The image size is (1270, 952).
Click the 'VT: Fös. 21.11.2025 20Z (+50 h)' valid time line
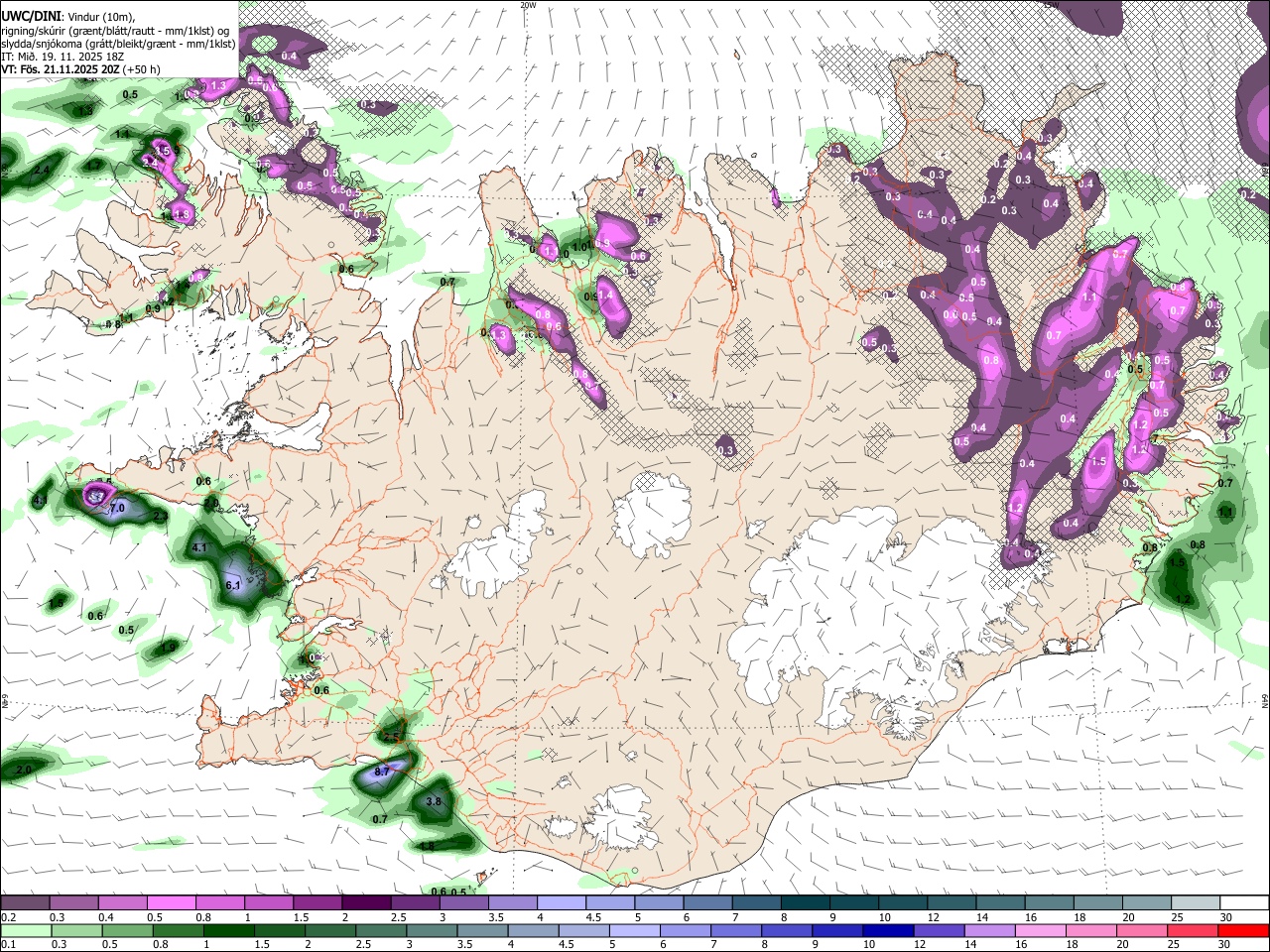81,68
